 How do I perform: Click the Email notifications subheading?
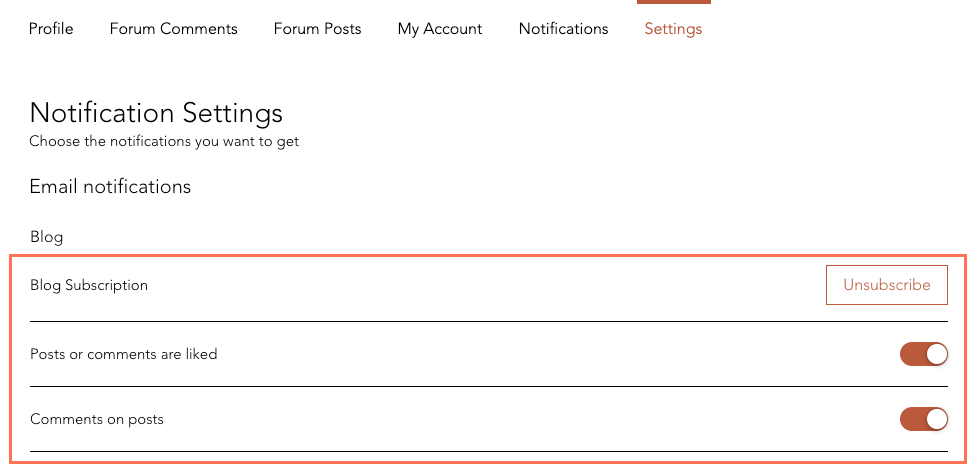(x=110, y=186)
